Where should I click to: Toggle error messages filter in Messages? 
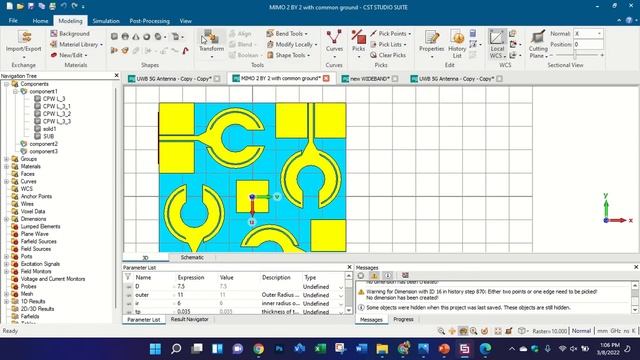(x=361, y=276)
